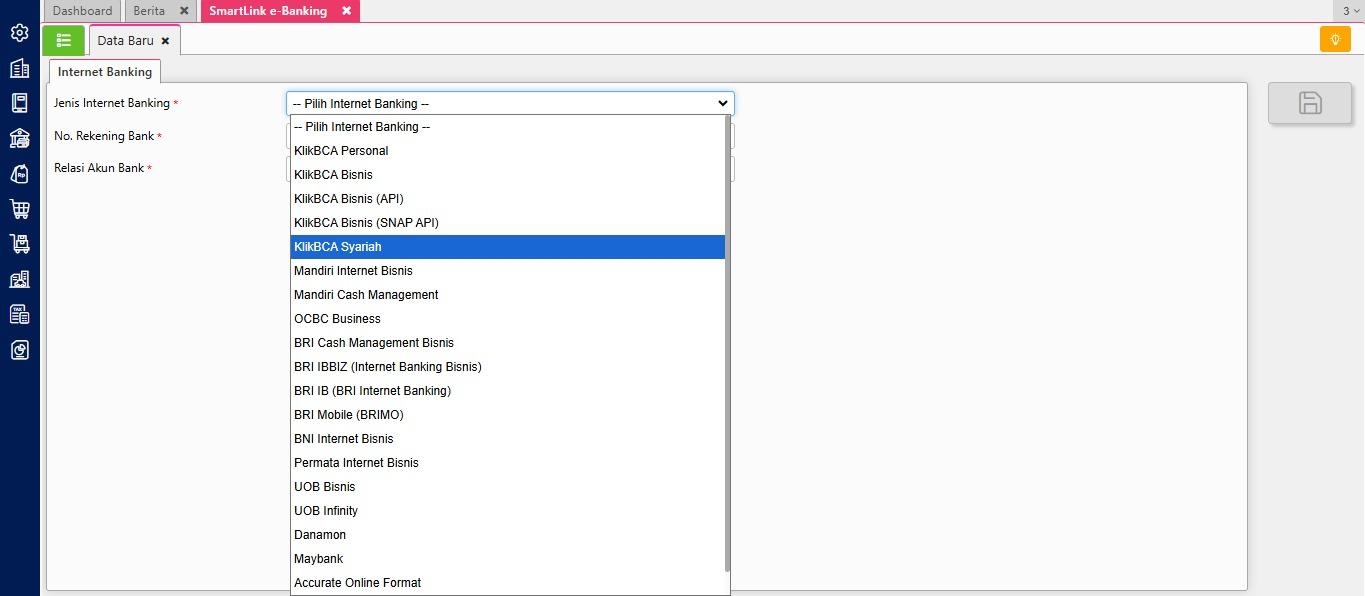Close the Berita tab

pos(184,11)
